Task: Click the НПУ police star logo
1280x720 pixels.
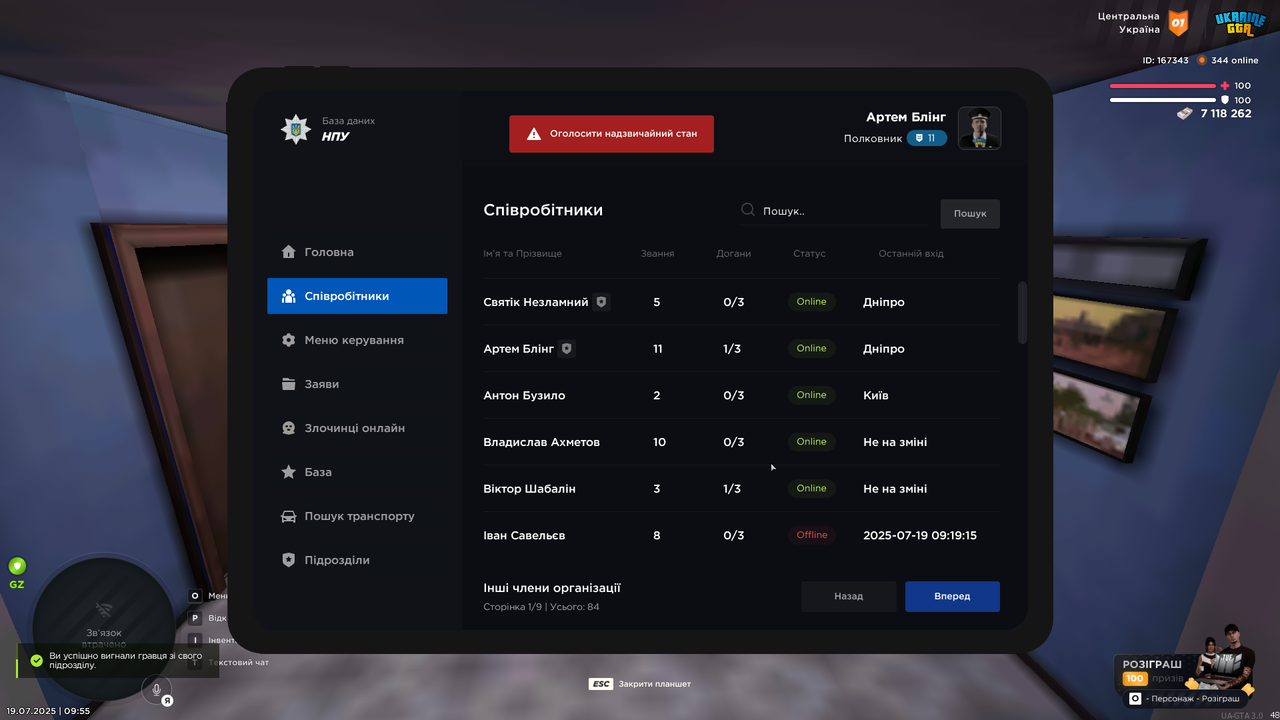Action: 295,129
